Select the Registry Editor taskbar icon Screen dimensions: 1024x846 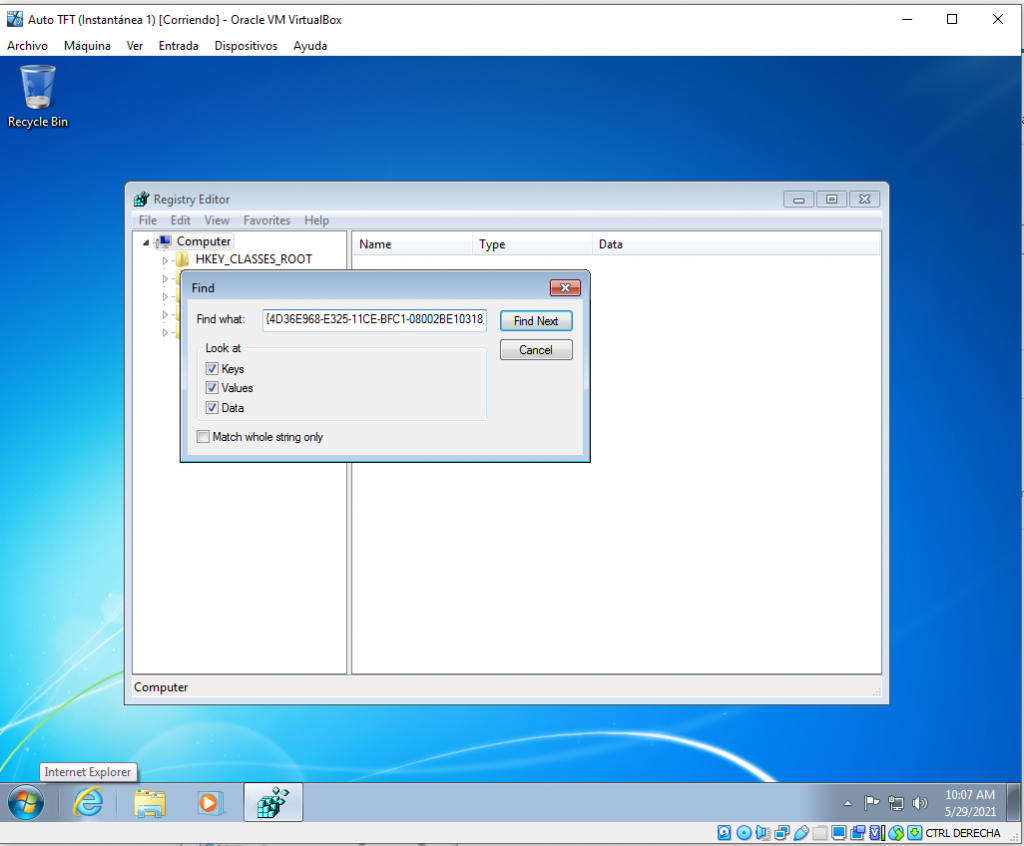point(272,802)
